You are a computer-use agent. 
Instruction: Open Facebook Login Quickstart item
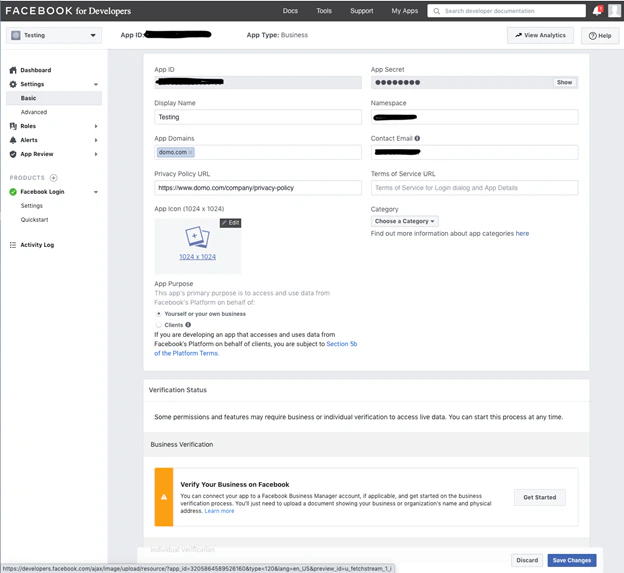(35, 220)
